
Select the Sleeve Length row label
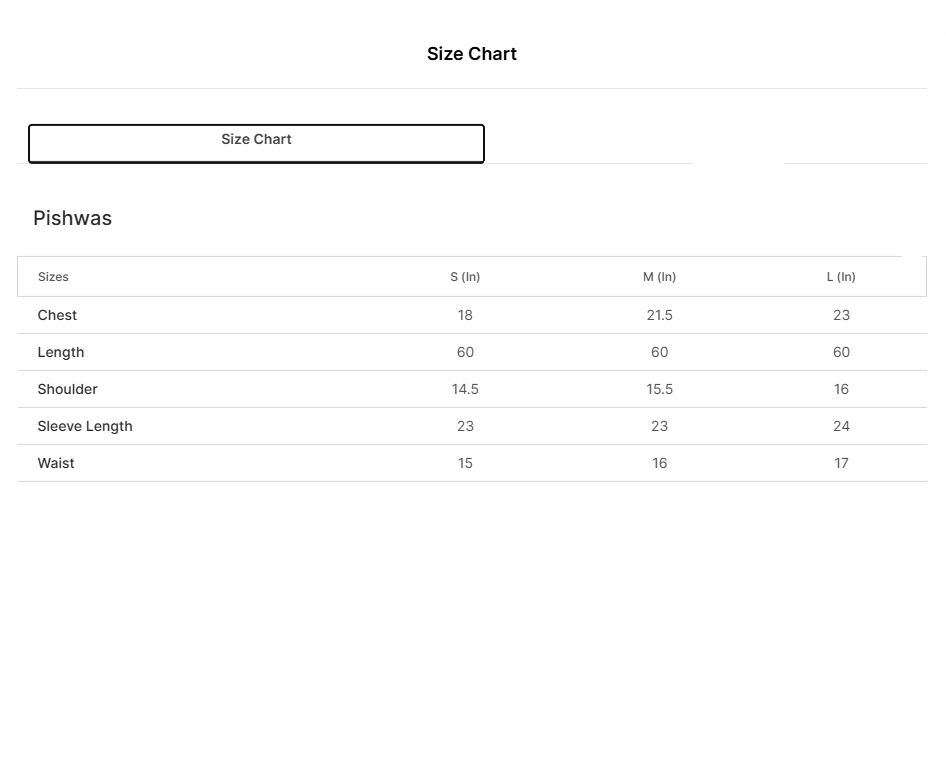pos(85,426)
